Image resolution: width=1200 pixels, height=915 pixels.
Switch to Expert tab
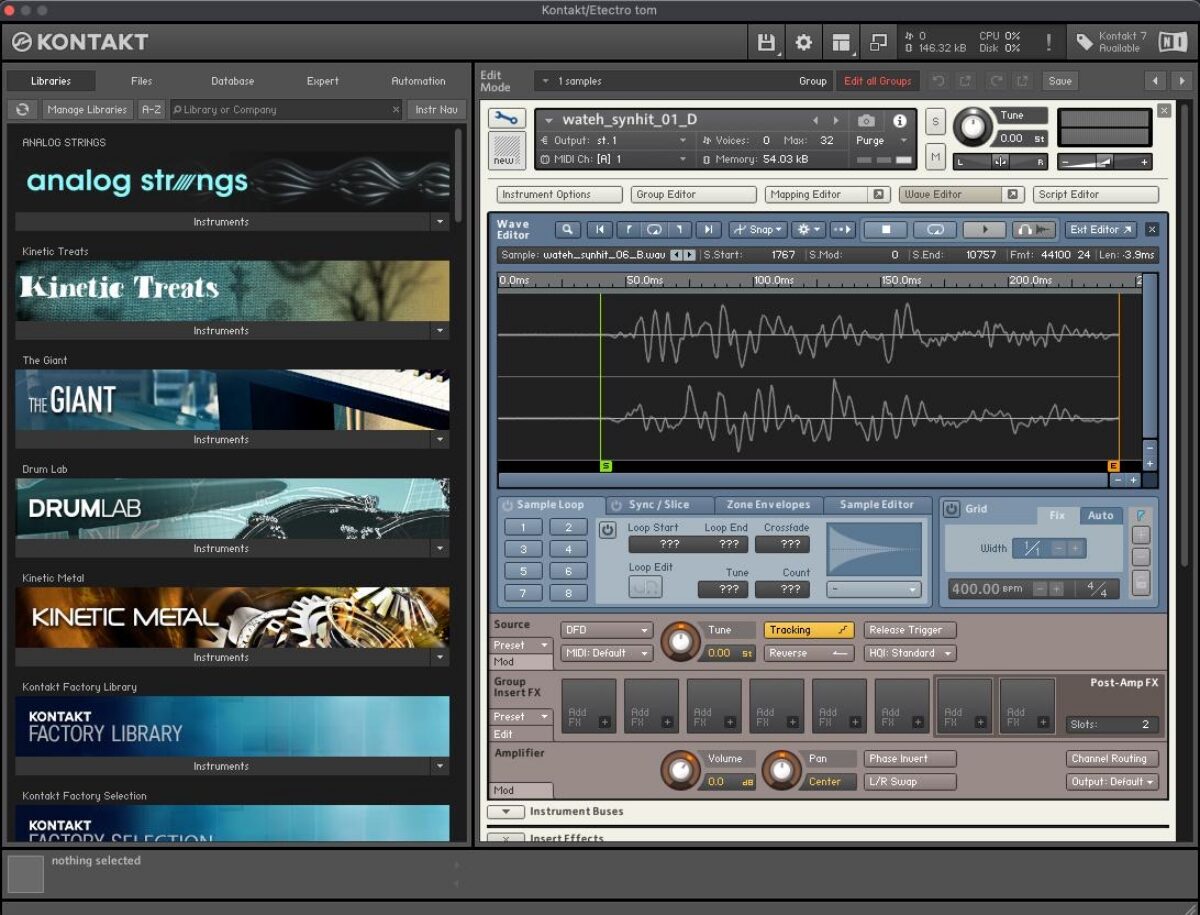[323, 81]
